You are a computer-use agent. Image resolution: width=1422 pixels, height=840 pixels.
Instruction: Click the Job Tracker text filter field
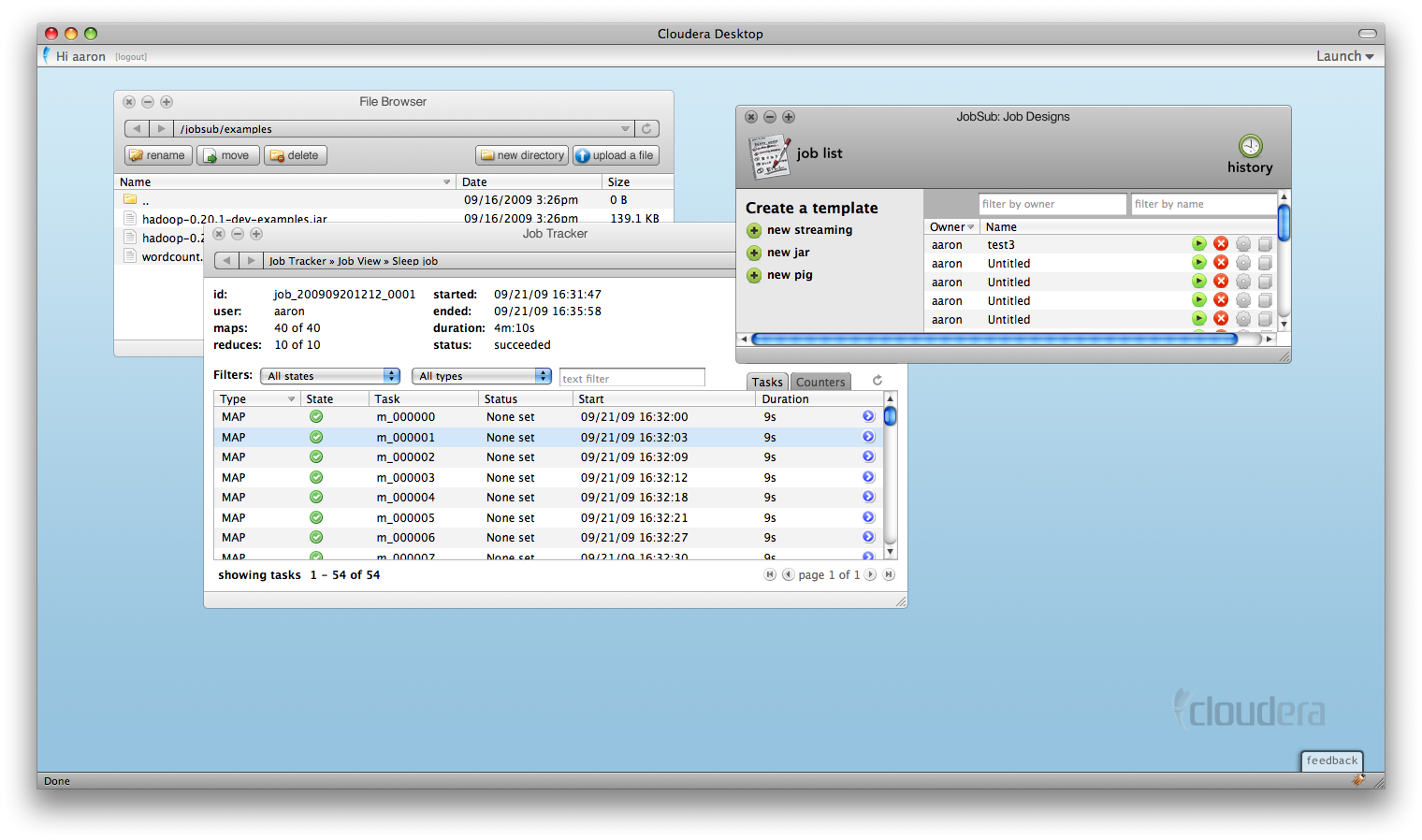(631, 378)
